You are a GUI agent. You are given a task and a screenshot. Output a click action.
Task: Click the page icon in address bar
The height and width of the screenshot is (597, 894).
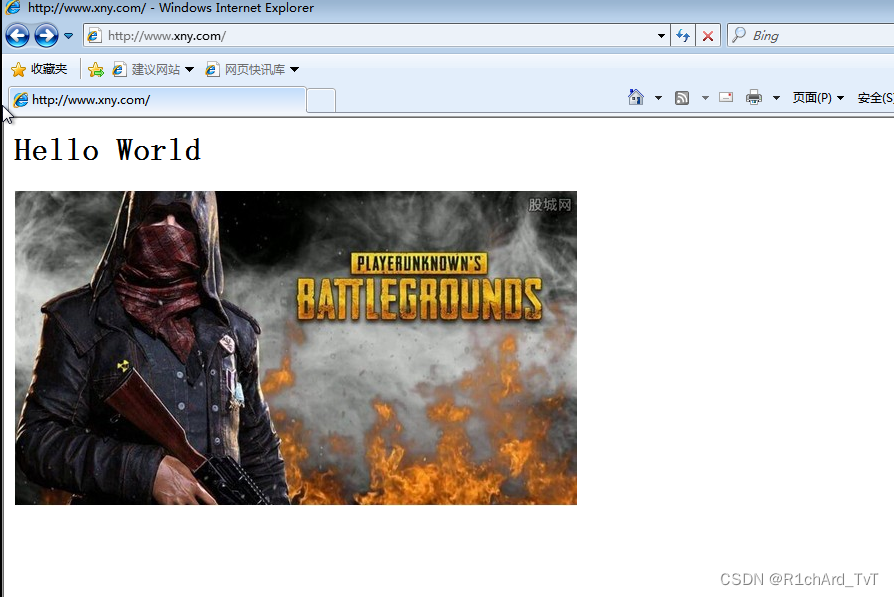point(95,36)
